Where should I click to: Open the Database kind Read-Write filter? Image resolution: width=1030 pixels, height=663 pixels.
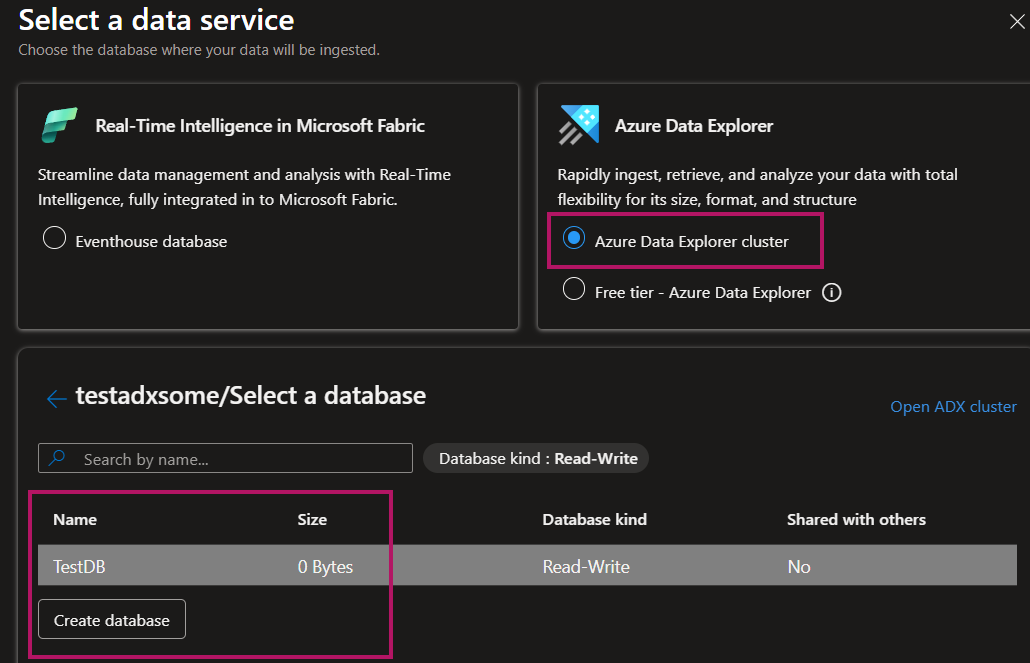(537, 458)
